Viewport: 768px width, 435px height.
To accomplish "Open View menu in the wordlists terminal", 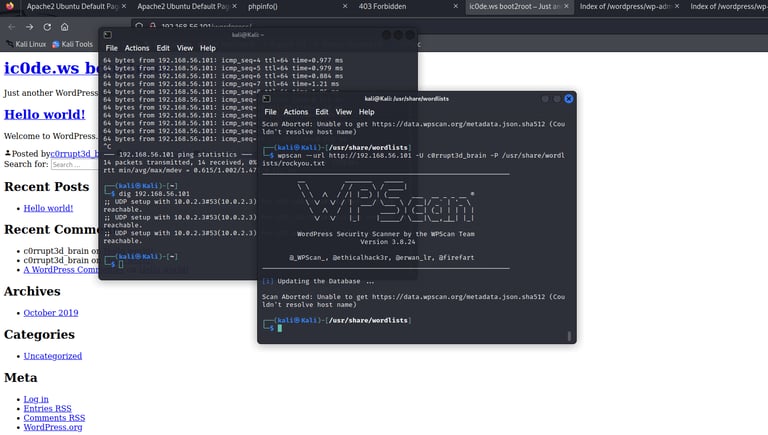I will click(x=343, y=112).
